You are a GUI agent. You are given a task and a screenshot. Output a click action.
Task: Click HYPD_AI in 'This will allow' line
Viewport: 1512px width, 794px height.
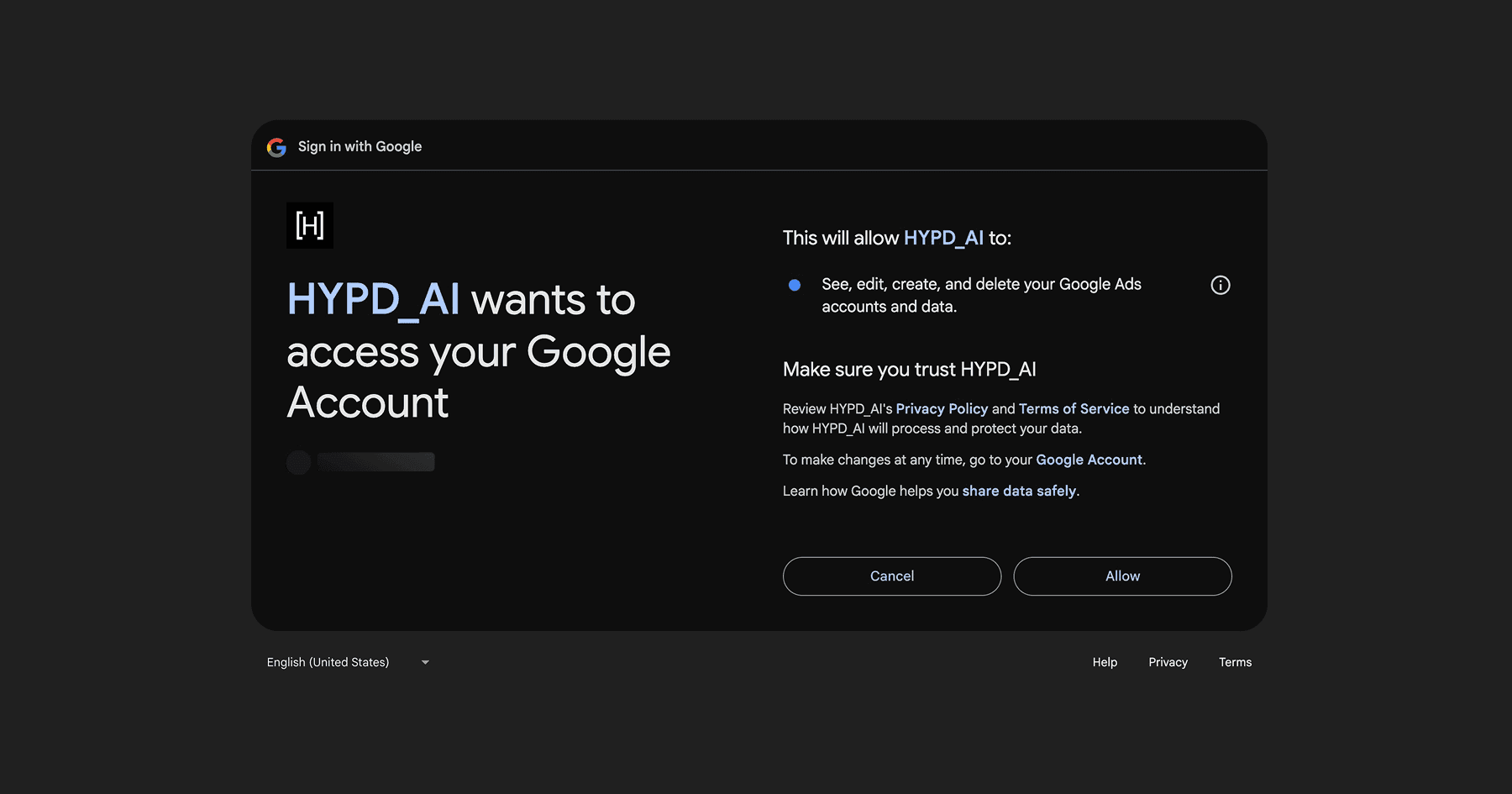[x=943, y=238]
